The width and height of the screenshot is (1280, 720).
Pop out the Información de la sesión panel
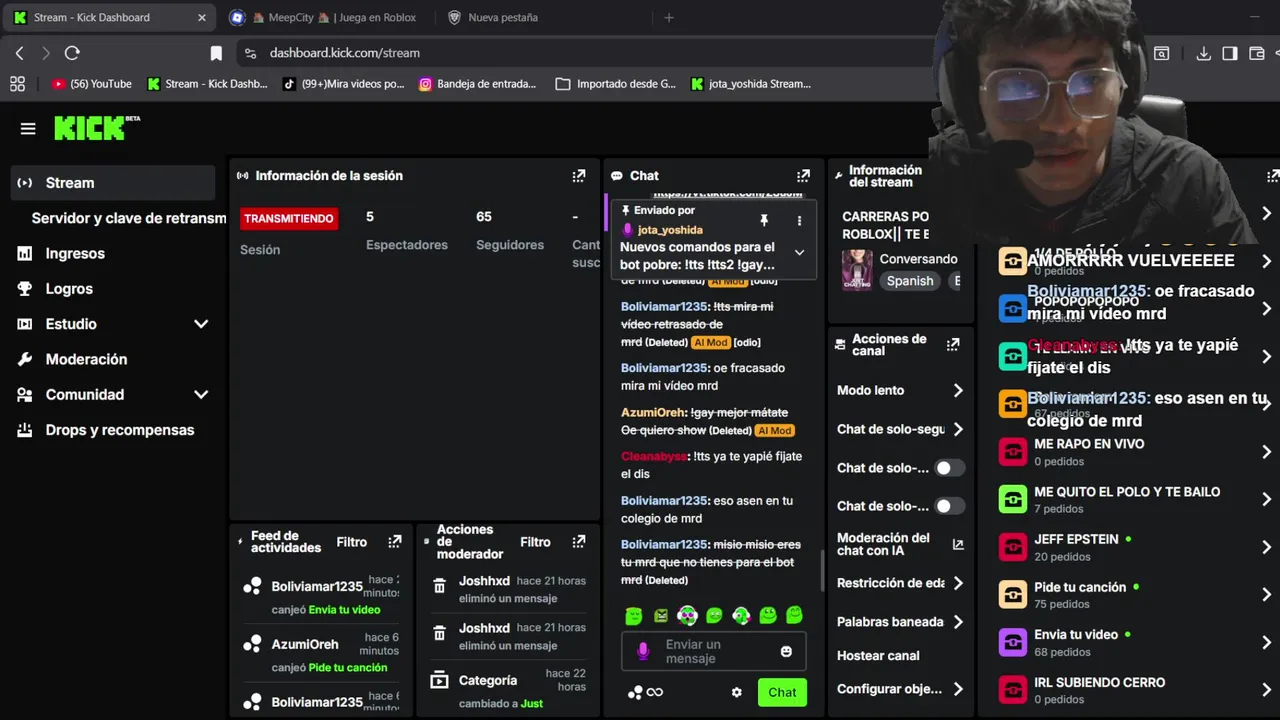tap(579, 176)
